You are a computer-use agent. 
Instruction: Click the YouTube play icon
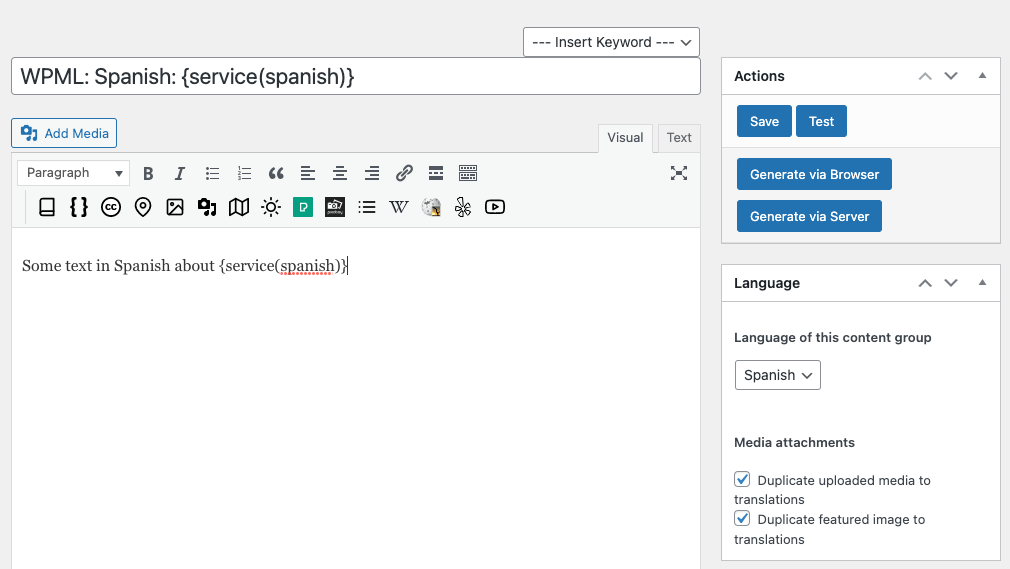pos(495,207)
